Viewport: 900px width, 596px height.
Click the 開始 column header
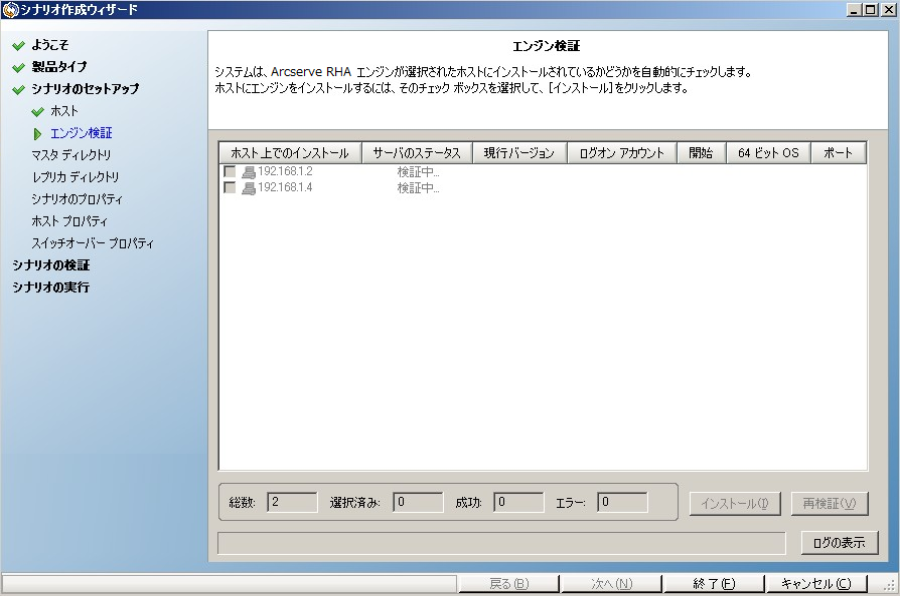(x=701, y=153)
